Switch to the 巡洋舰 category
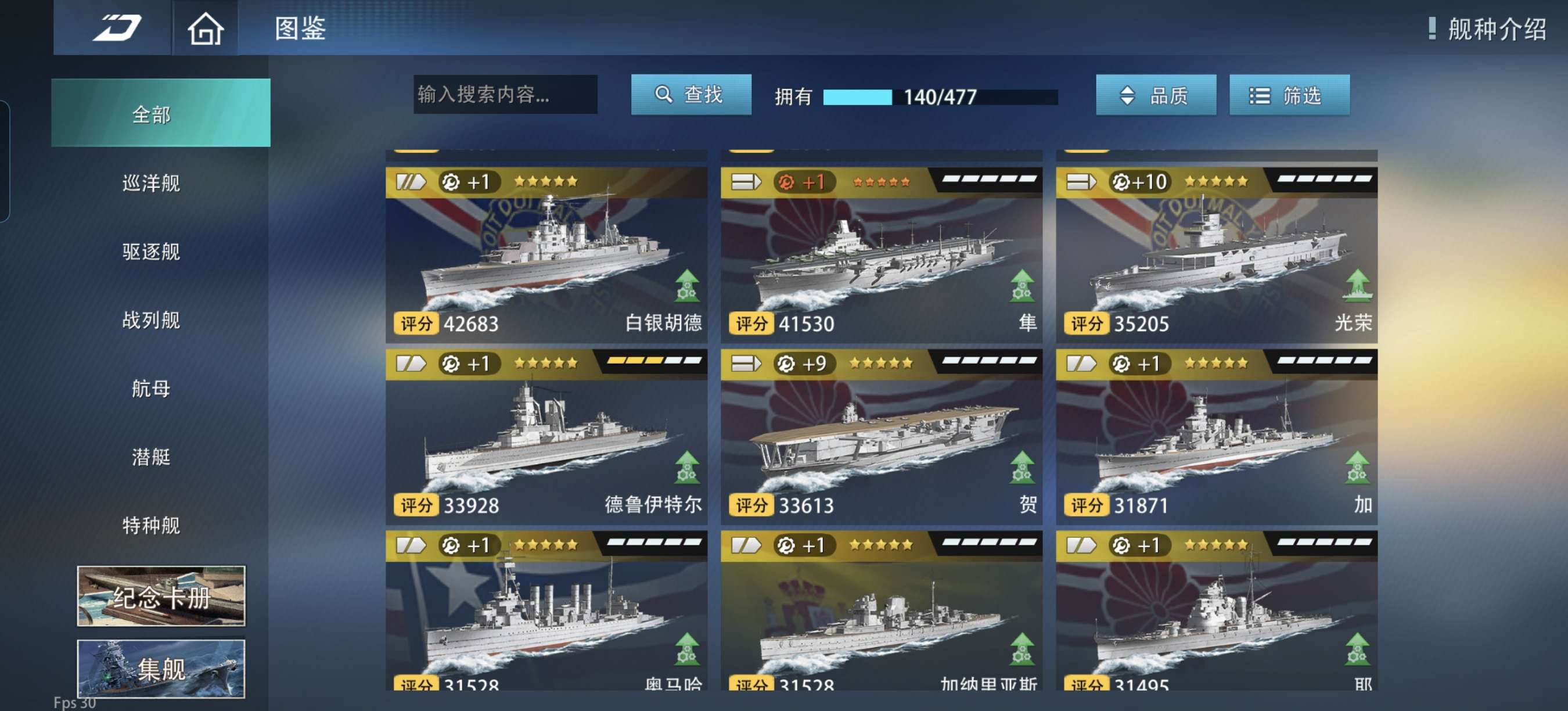This screenshot has width=1568, height=711. click(x=151, y=182)
